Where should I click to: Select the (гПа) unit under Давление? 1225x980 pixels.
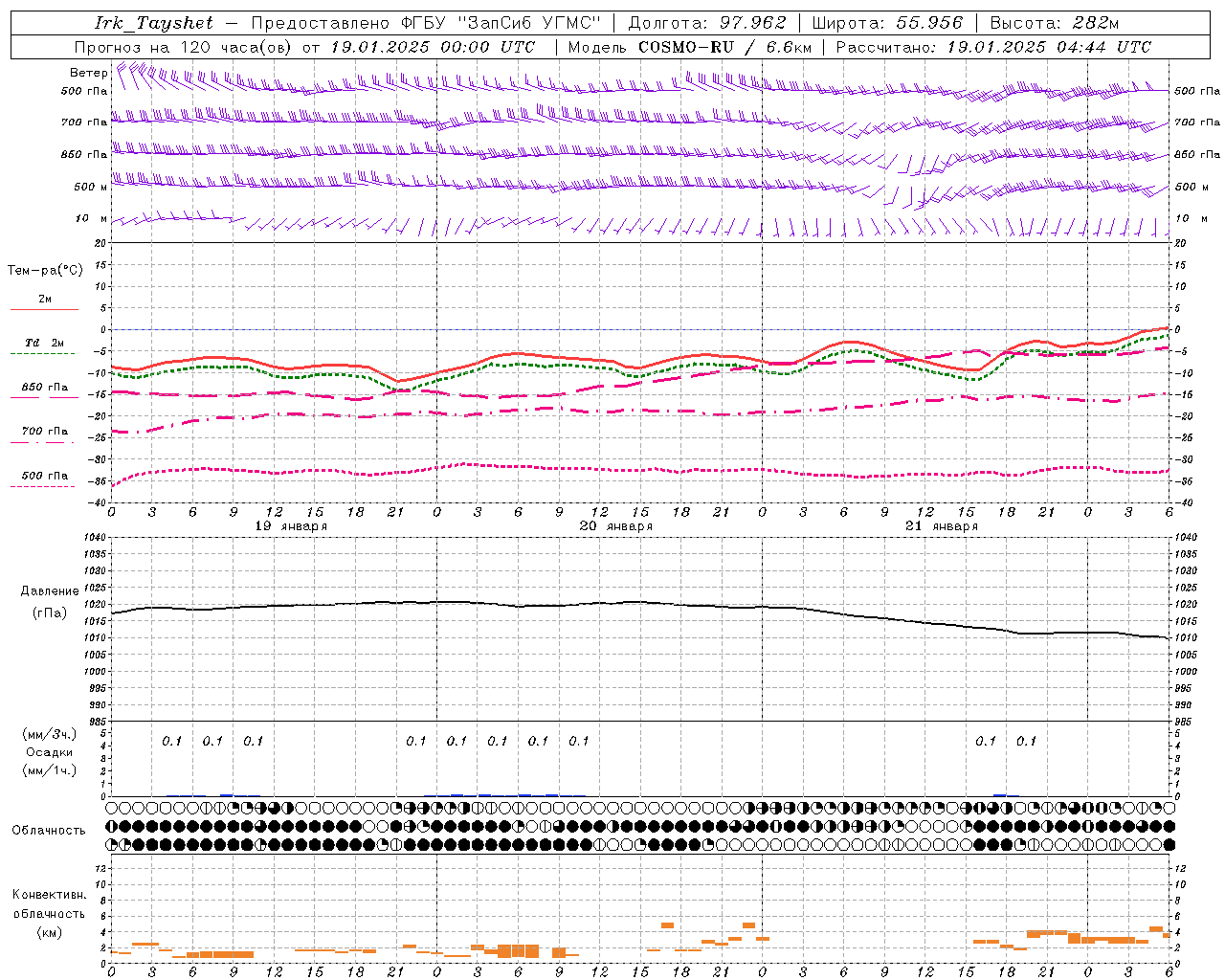click(50, 613)
